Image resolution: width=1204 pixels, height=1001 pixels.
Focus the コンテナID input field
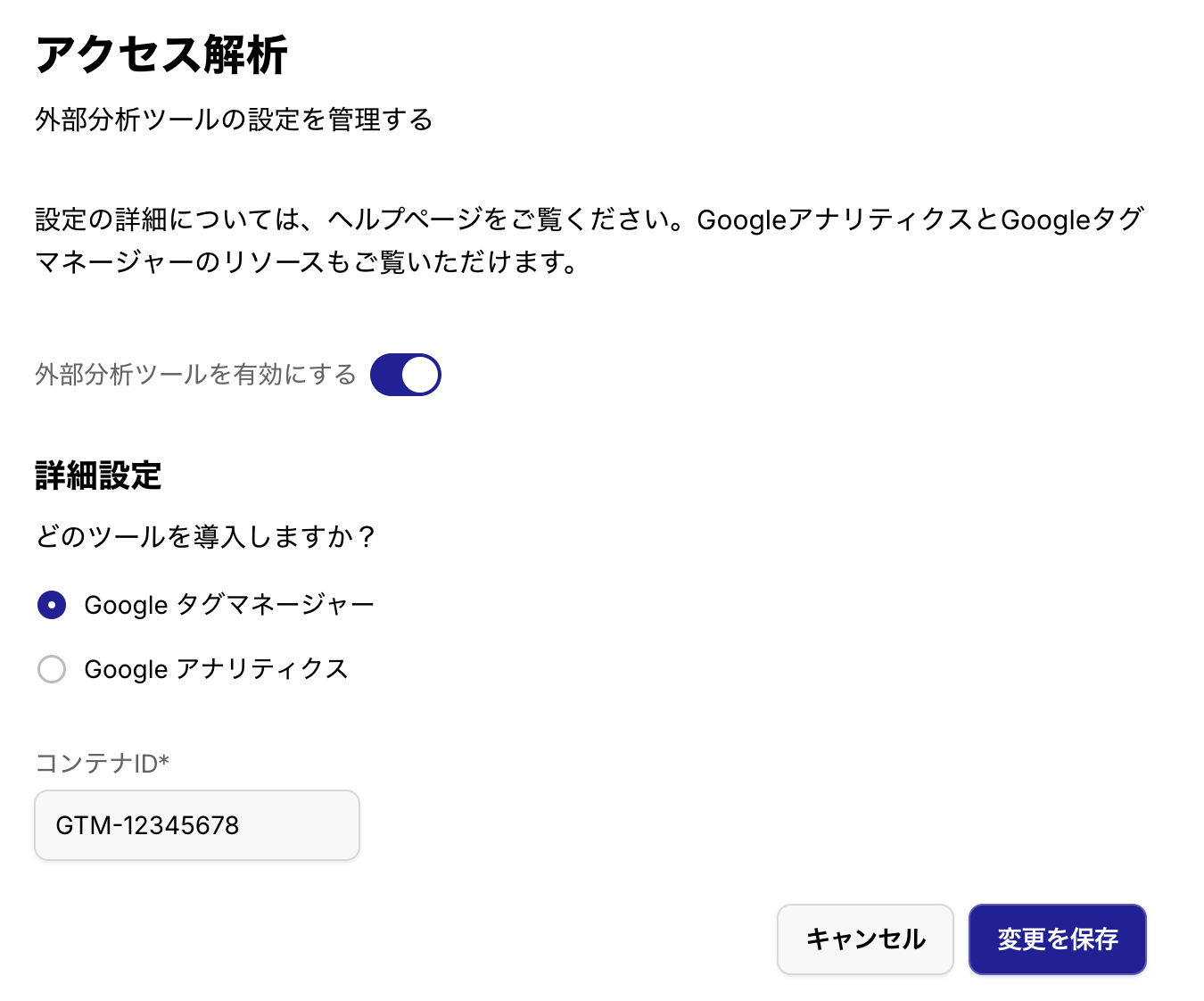[x=196, y=825]
